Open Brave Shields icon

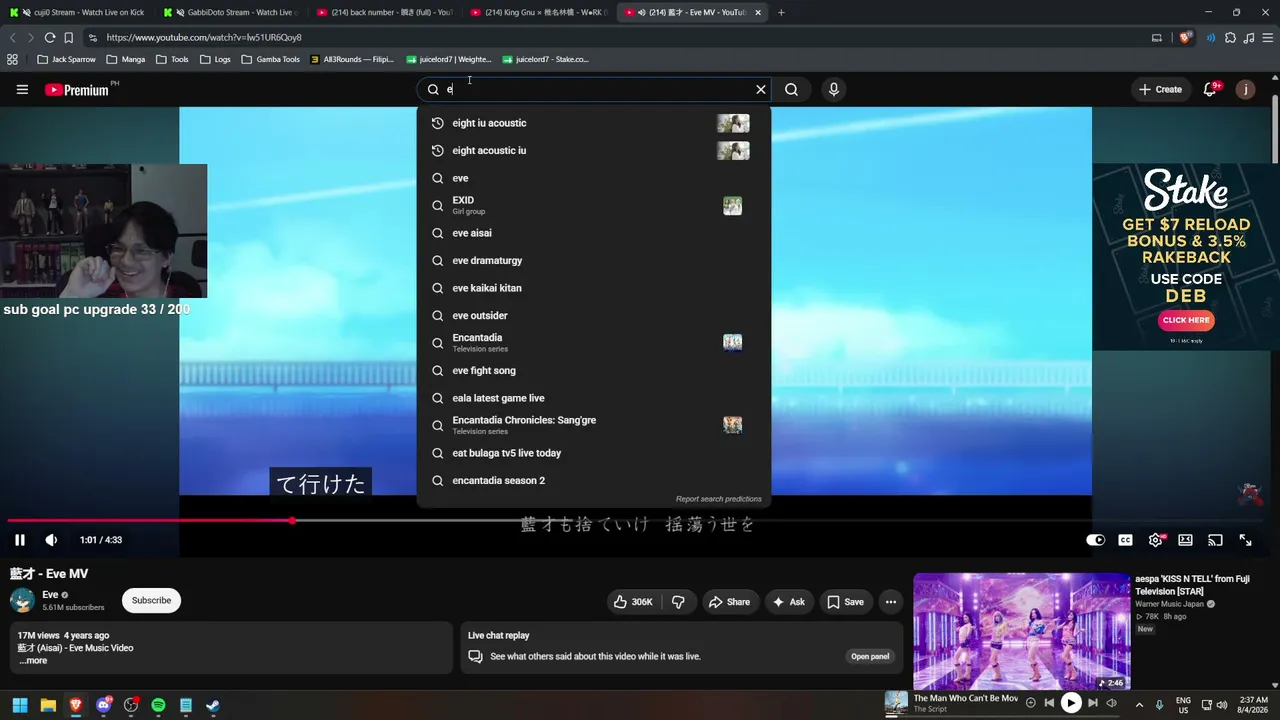tap(1186, 38)
